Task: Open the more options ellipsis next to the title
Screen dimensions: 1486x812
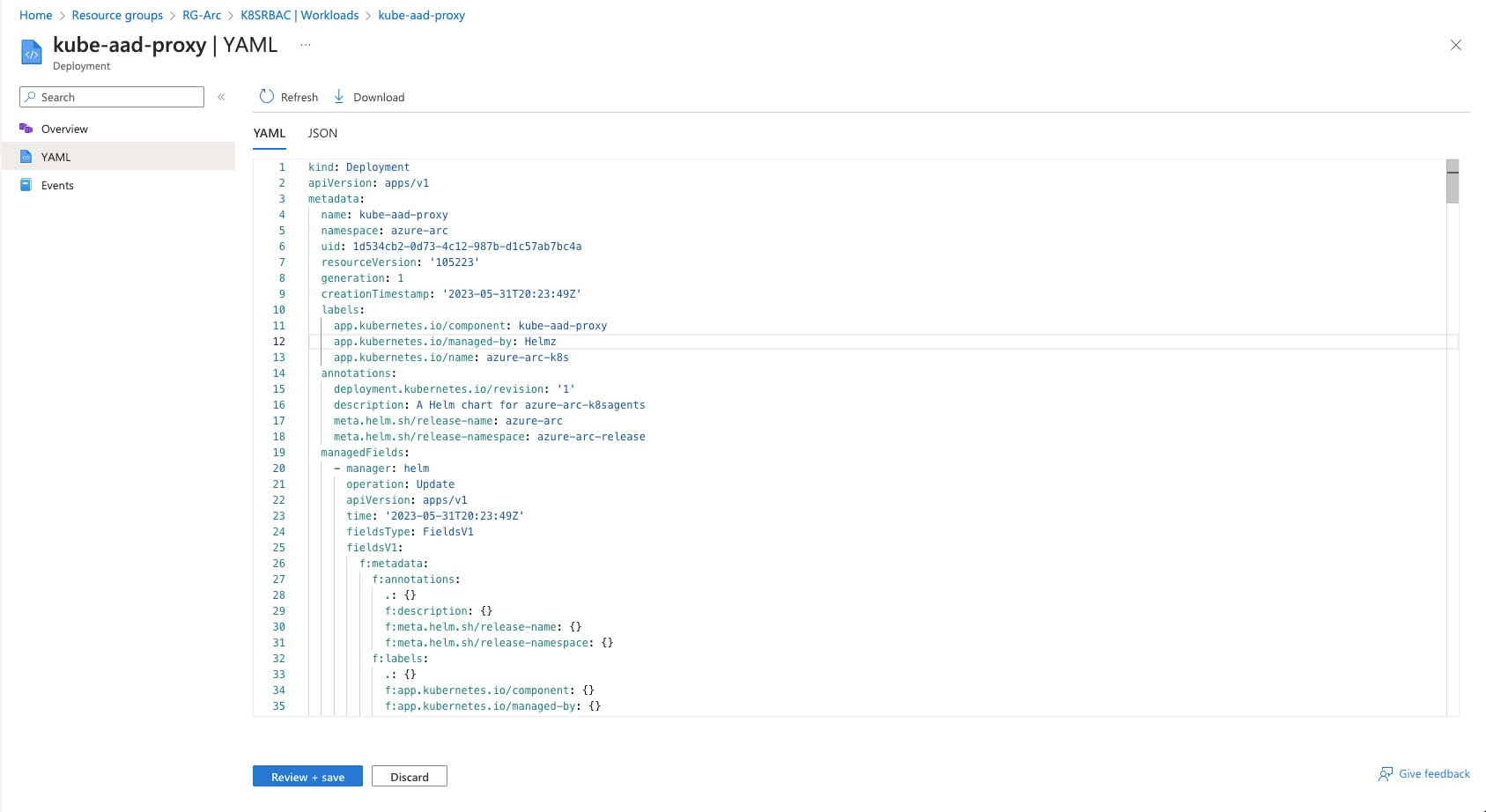Action: 305,45
